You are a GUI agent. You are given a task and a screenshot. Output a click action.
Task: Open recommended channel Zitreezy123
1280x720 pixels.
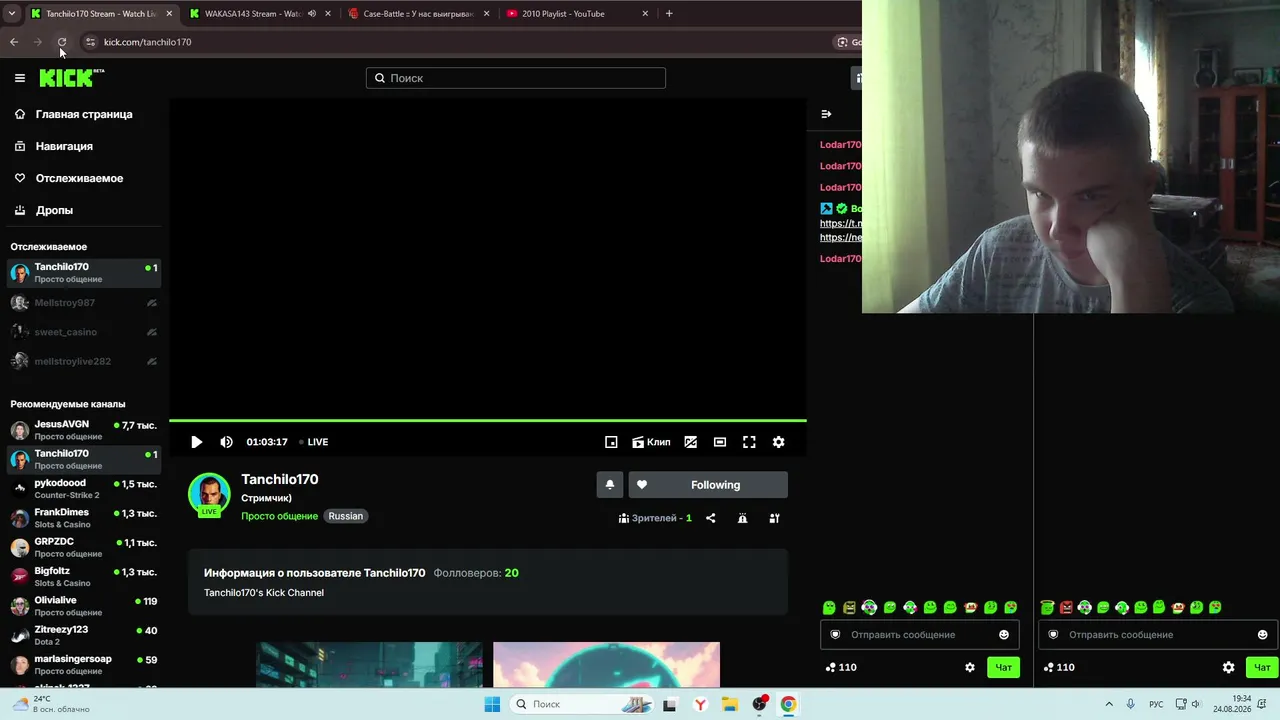coord(84,635)
